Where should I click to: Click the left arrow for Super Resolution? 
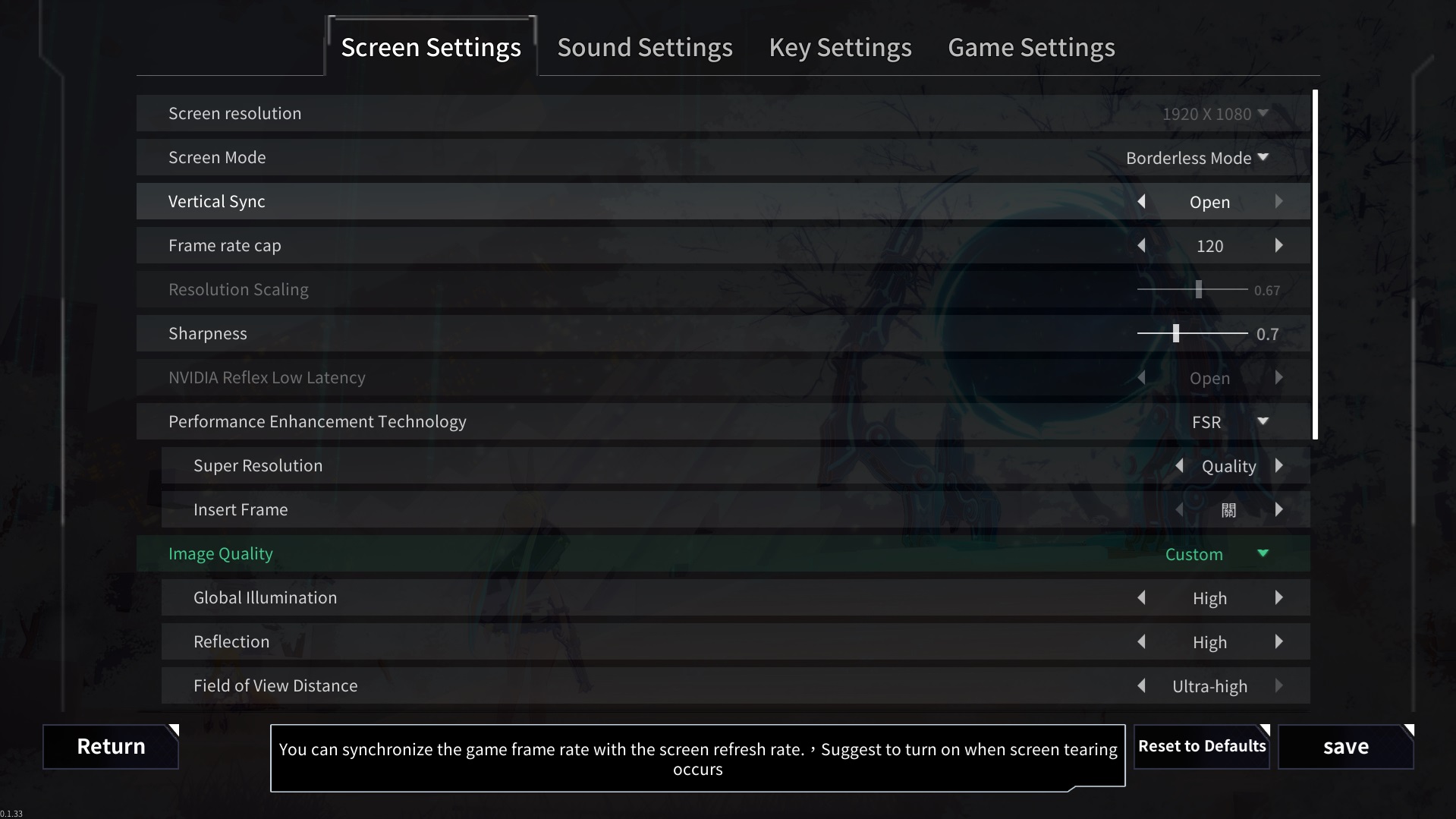pos(1179,466)
